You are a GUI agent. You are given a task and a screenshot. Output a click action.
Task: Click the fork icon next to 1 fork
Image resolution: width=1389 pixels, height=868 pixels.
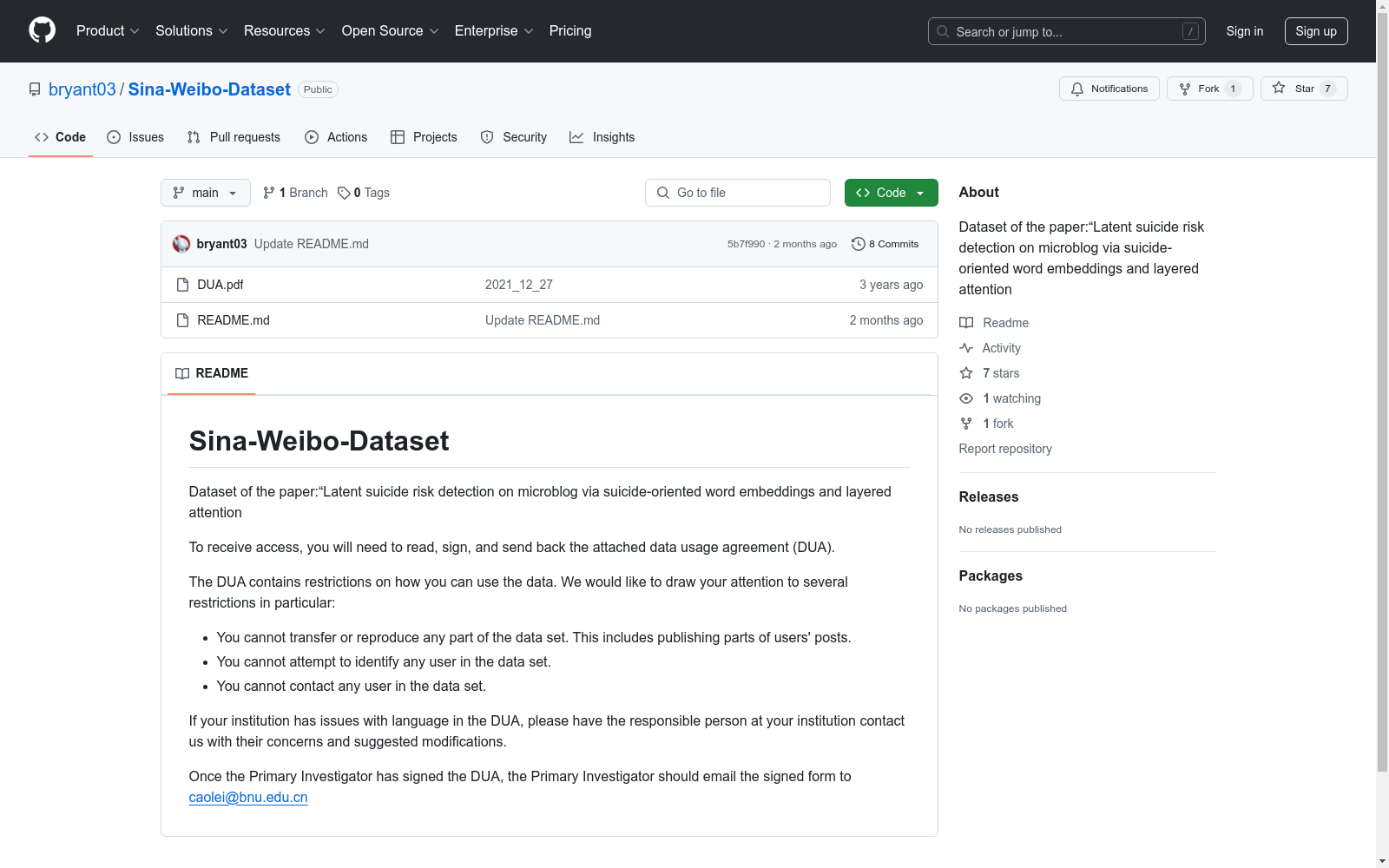coord(966,424)
